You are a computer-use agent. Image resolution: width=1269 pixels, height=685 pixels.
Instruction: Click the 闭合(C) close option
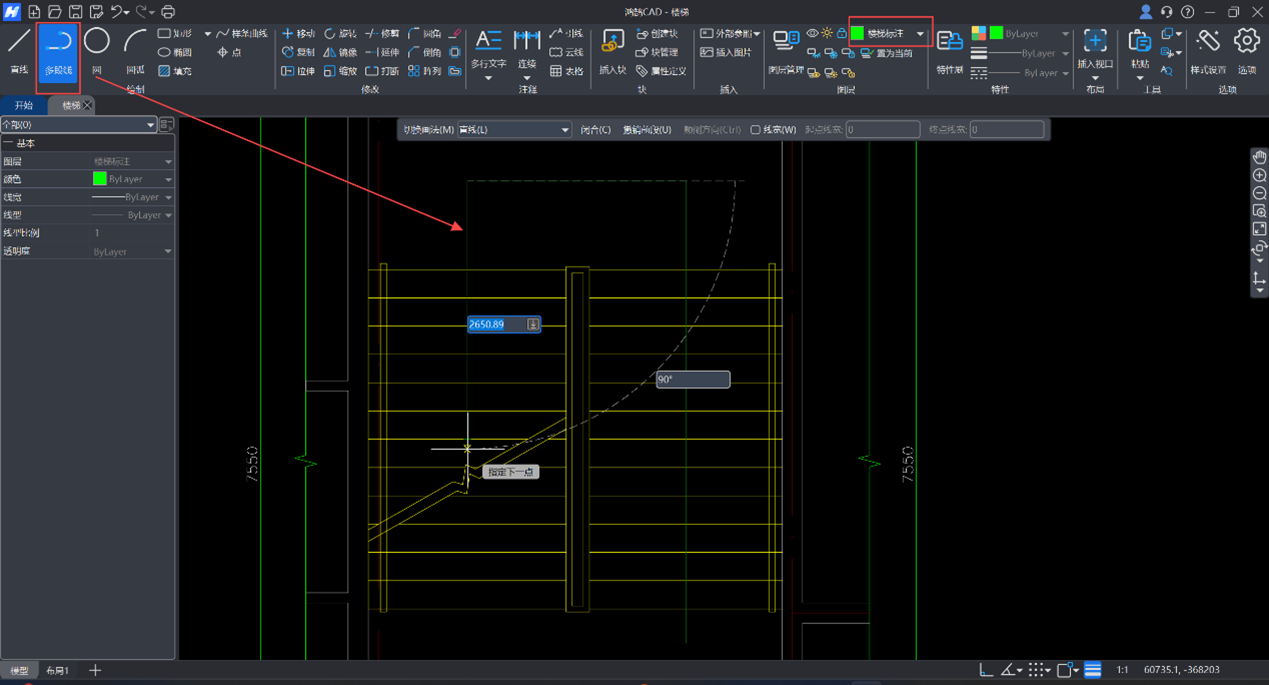[x=595, y=130]
